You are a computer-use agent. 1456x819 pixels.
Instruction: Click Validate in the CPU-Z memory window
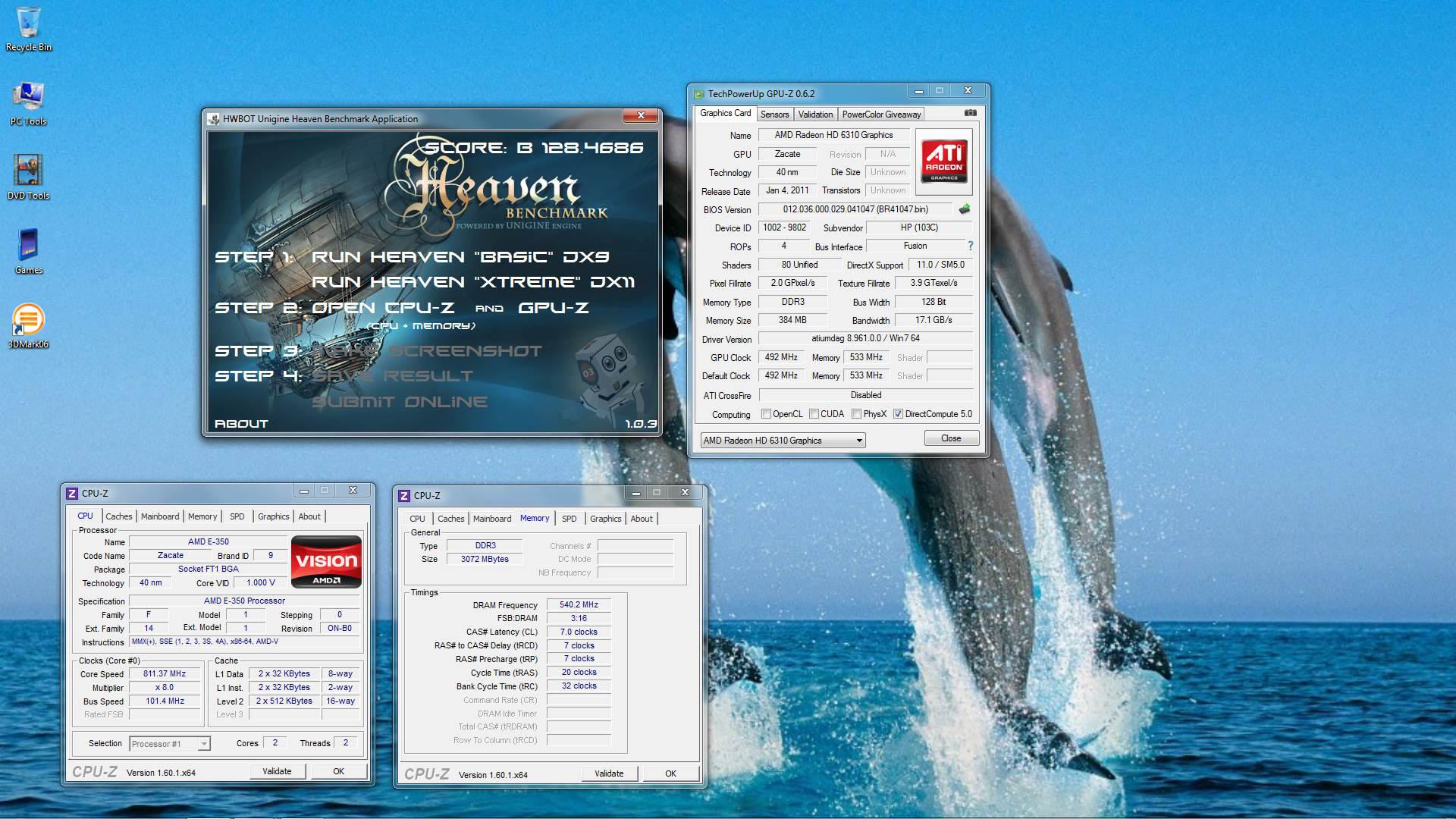click(x=609, y=773)
